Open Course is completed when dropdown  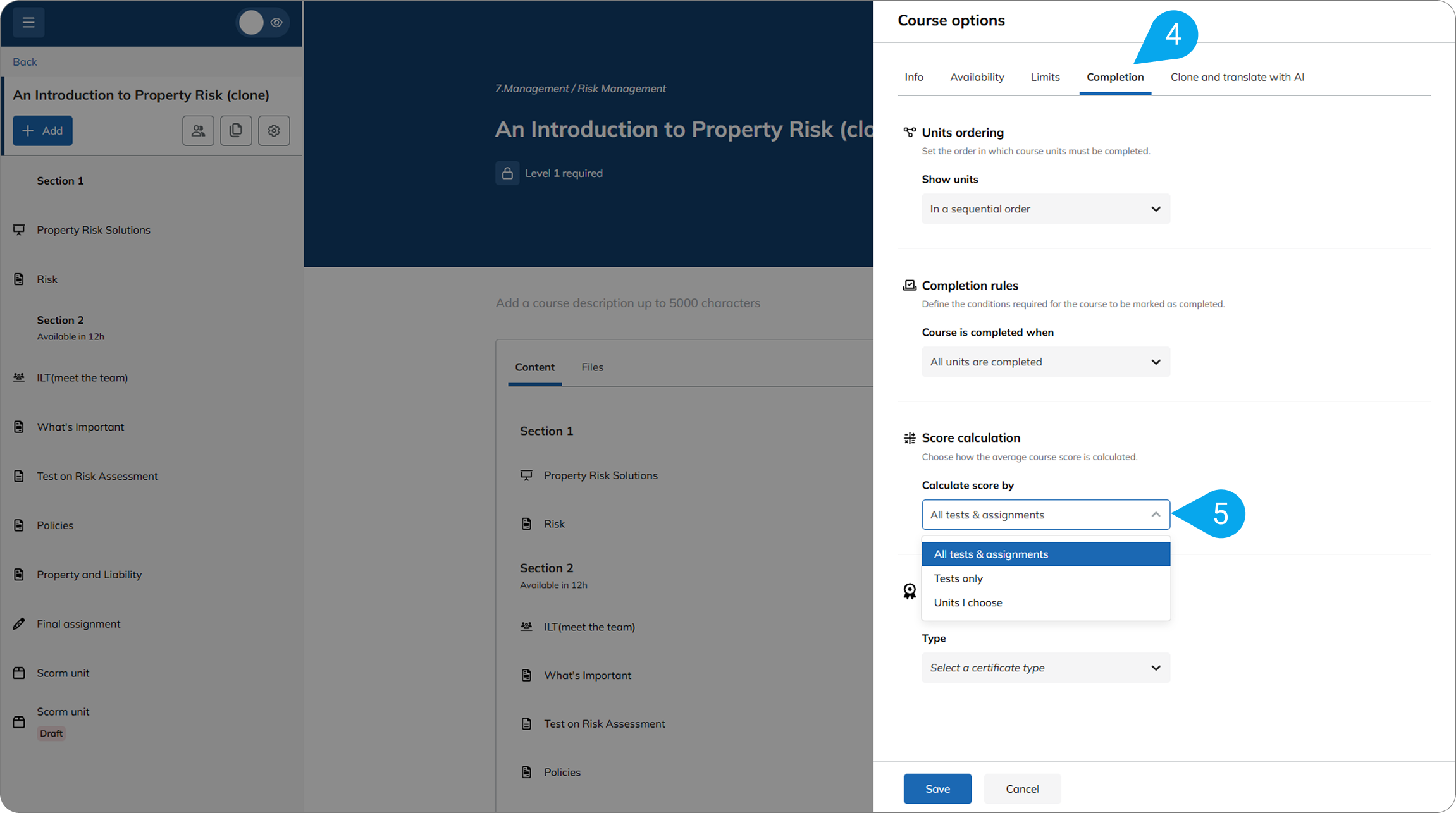[x=1046, y=362]
